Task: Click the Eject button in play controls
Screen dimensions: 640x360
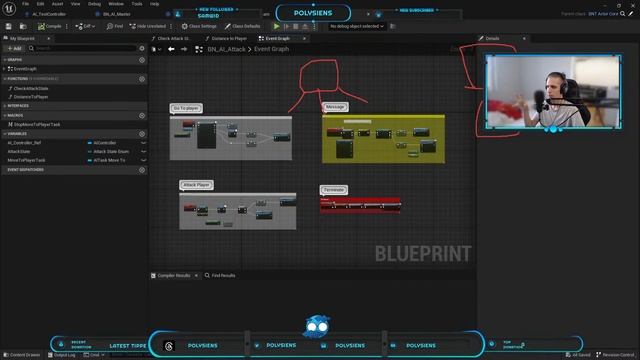Action: tap(305, 26)
